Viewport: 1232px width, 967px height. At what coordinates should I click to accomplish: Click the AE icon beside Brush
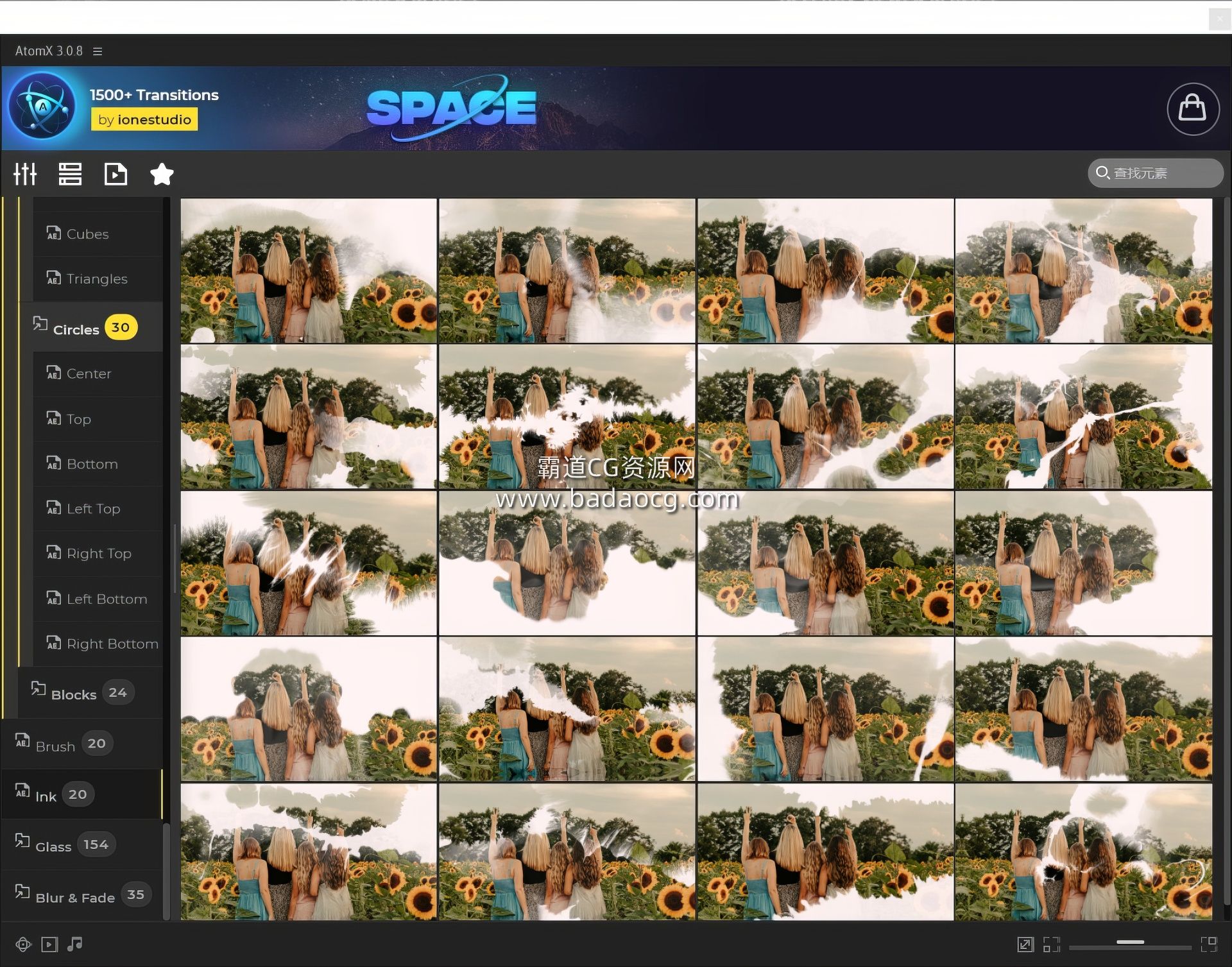pyautogui.click(x=22, y=740)
